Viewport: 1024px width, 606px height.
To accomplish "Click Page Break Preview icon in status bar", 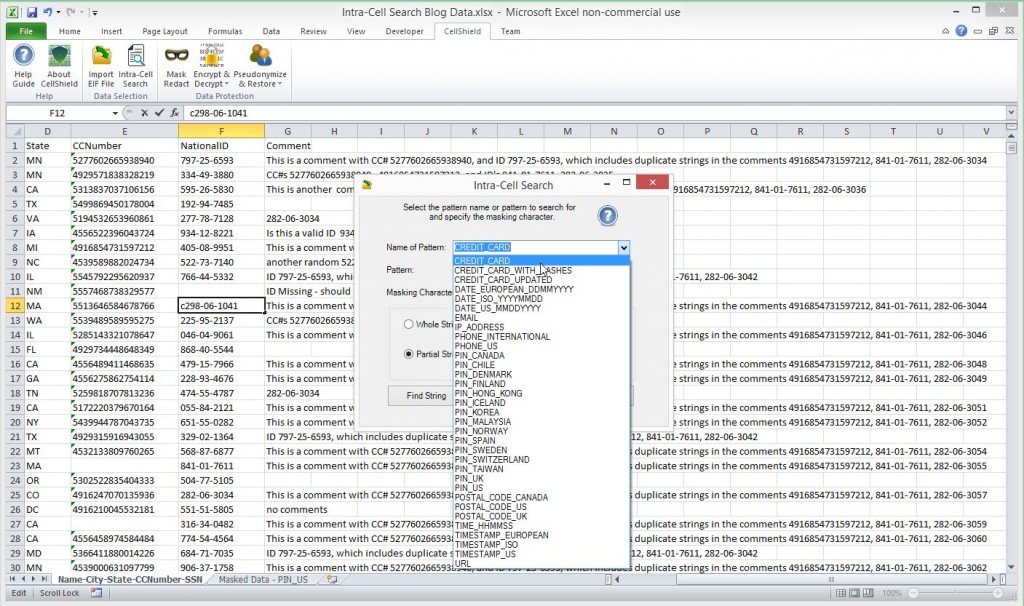I will (x=868, y=593).
